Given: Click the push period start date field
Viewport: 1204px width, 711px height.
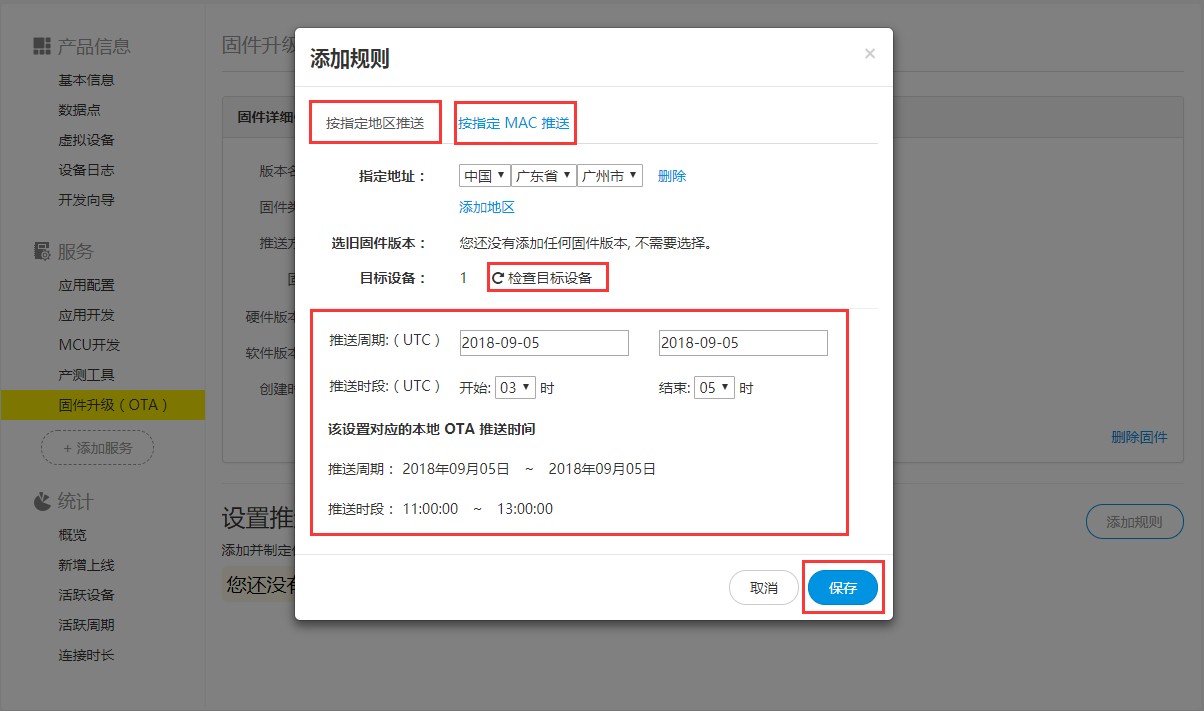Looking at the screenshot, I should click(x=544, y=343).
